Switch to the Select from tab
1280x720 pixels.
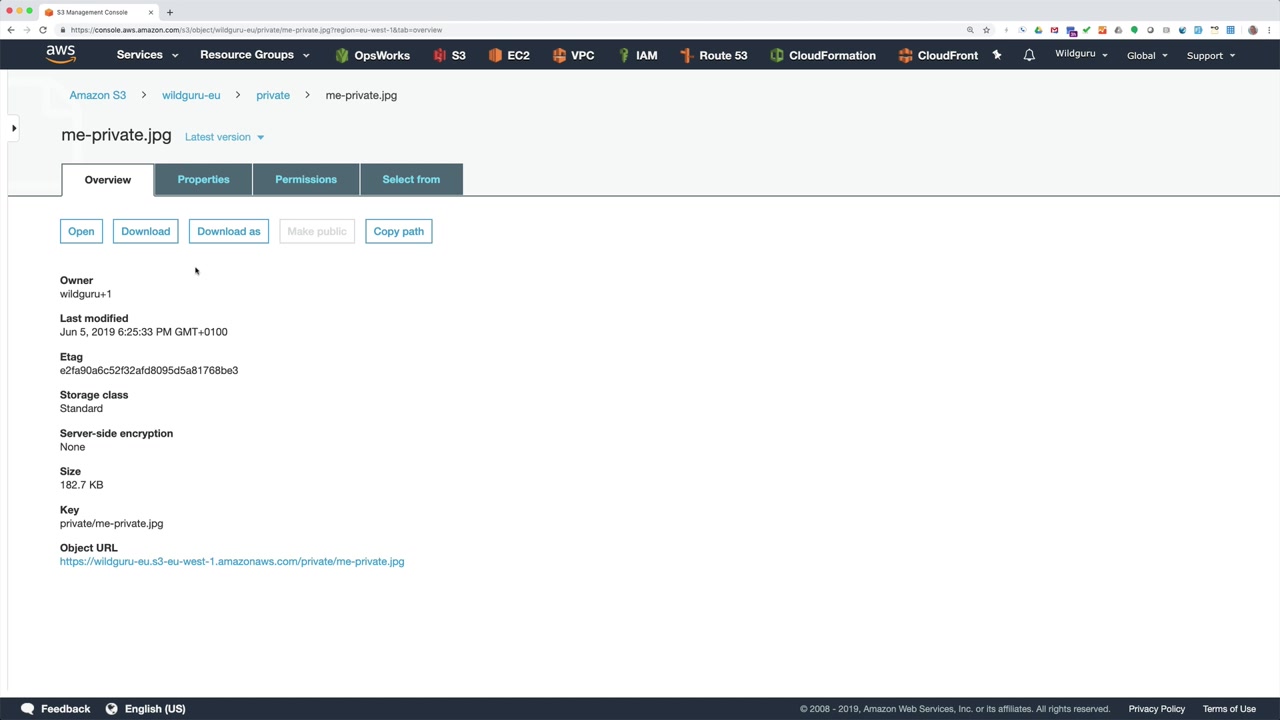[x=411, y=179]
